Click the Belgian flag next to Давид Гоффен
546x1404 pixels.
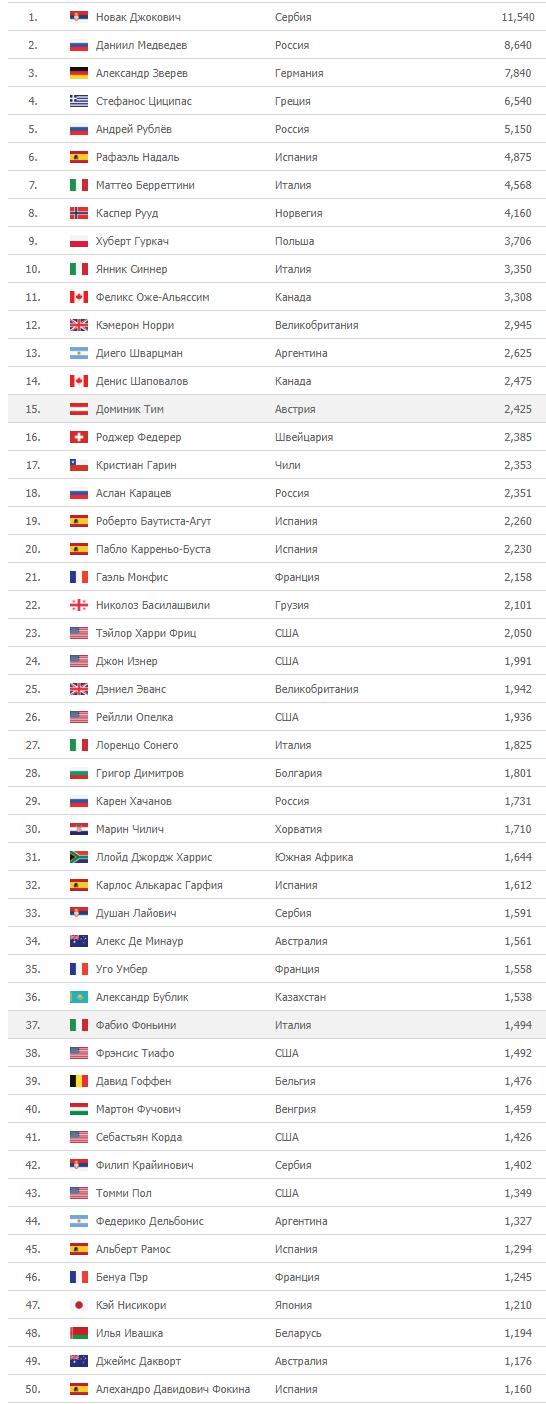click(79, 1081)
